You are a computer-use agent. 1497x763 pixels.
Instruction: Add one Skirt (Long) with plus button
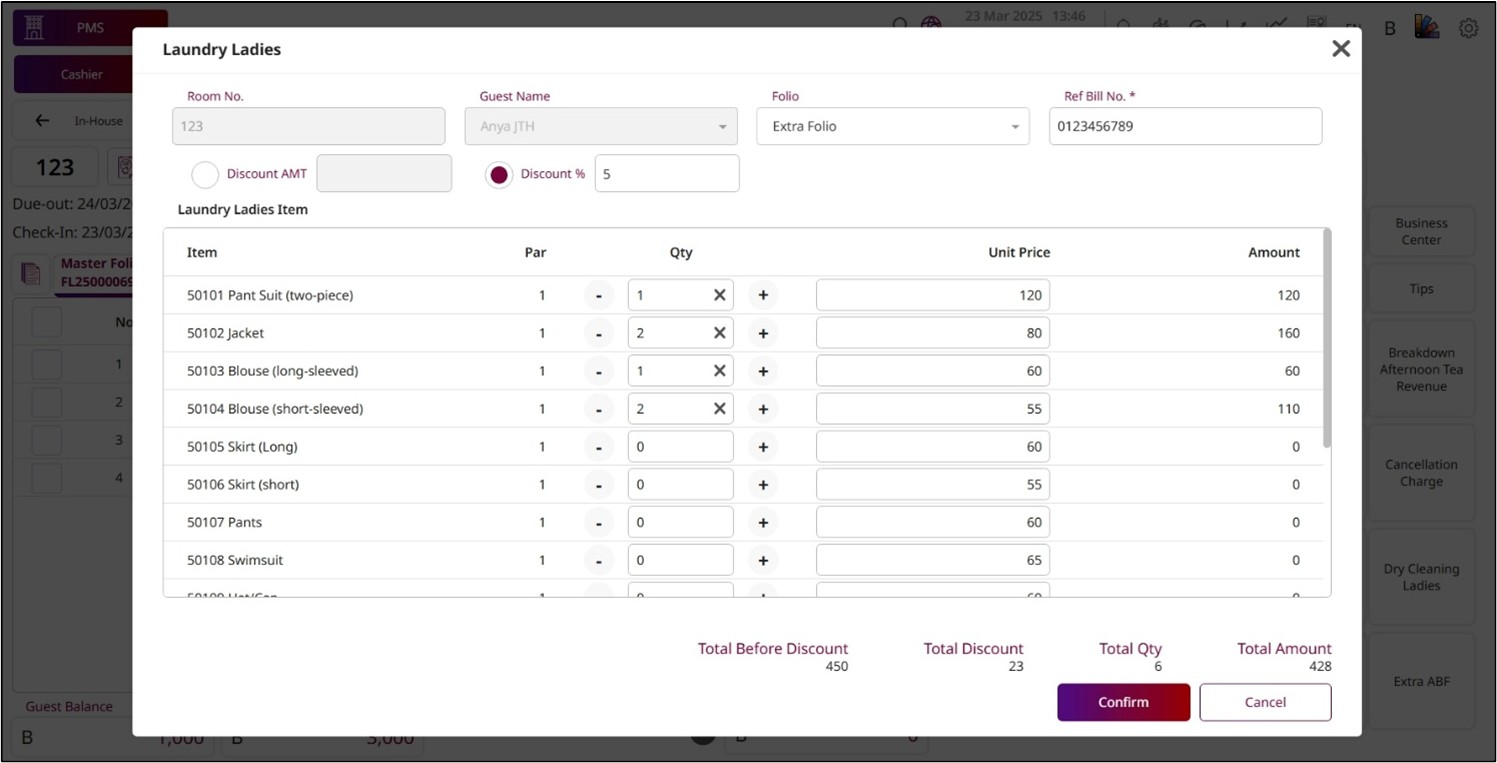click(x=762, y=447)
